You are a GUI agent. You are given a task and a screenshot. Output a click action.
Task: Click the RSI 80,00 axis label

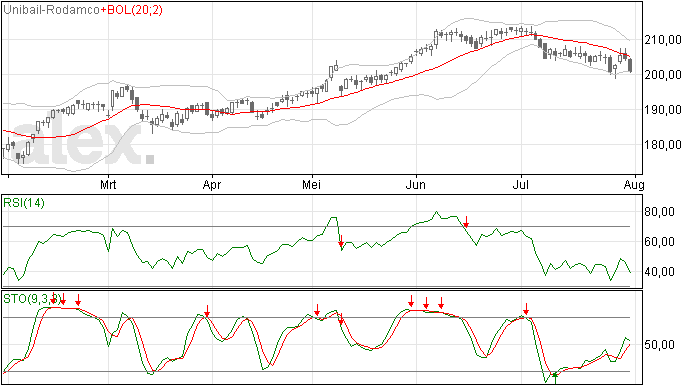coord(659,212)
